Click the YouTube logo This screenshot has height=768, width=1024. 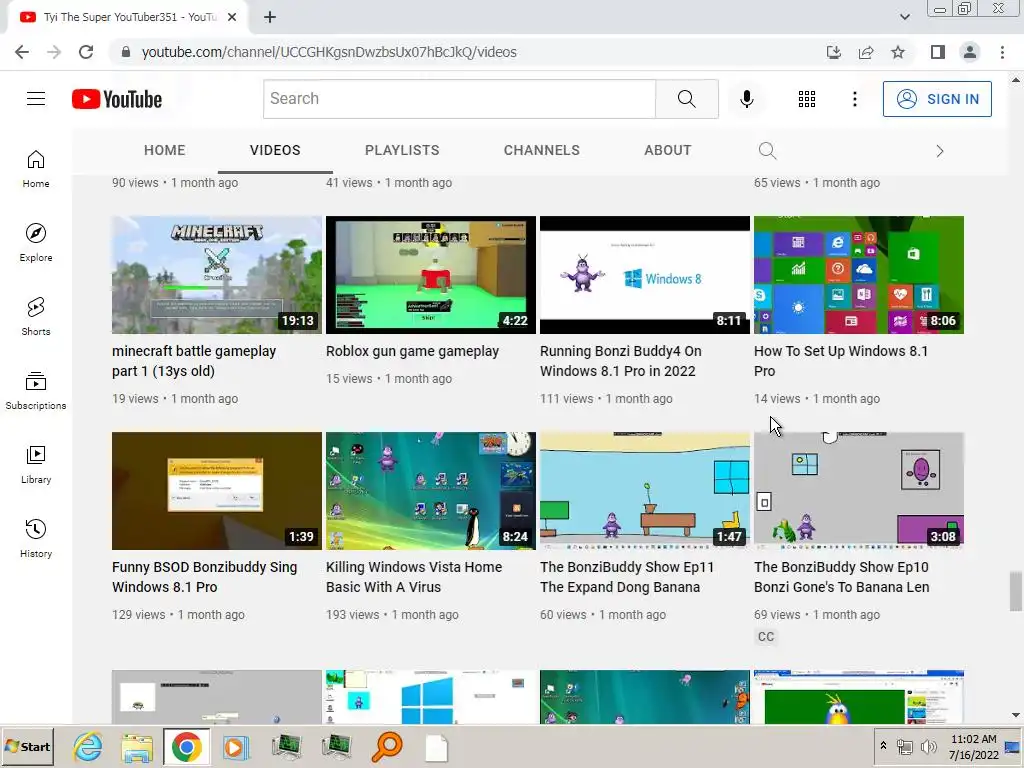[117, 99]
